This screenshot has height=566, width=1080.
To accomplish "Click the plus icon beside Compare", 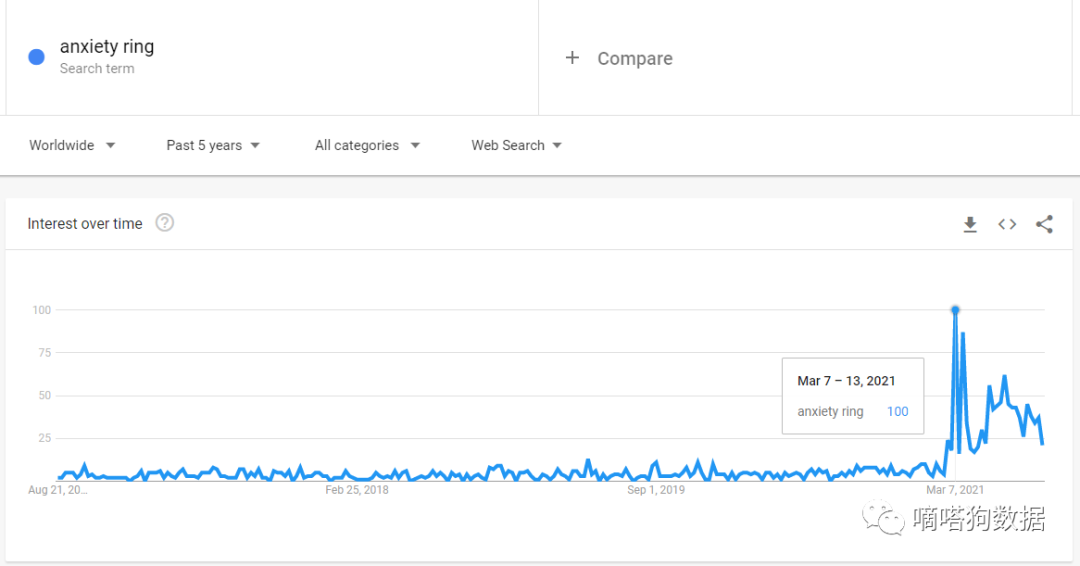I will point(572,58).
